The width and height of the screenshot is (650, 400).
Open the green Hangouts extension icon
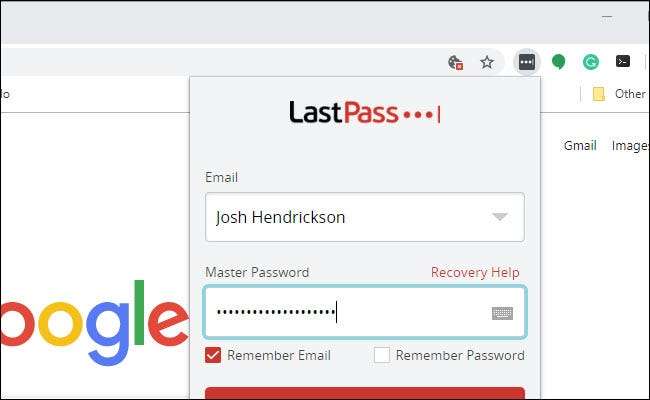tap(558, 62)
